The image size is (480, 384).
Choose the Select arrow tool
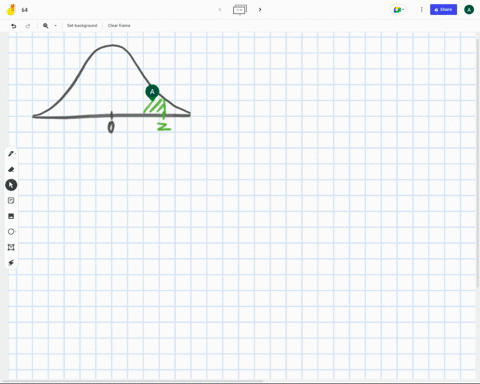[11, 185]
